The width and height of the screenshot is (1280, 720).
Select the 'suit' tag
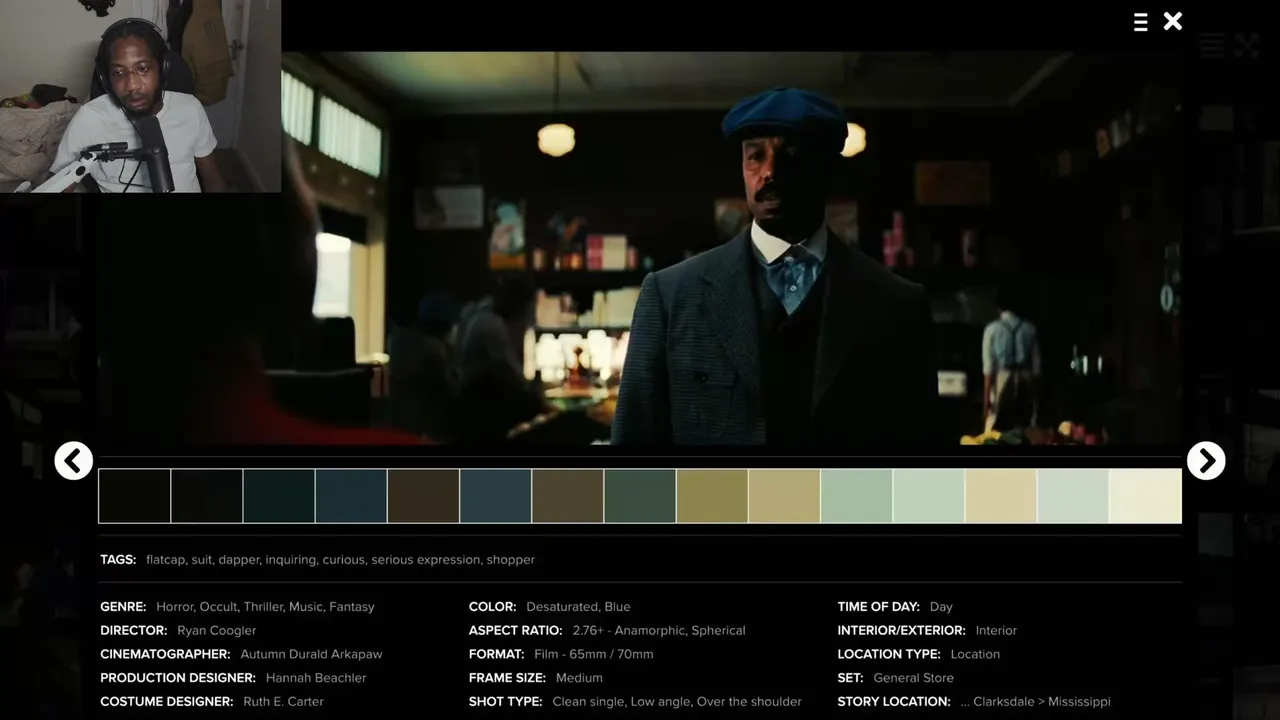[x=201, y=560]
